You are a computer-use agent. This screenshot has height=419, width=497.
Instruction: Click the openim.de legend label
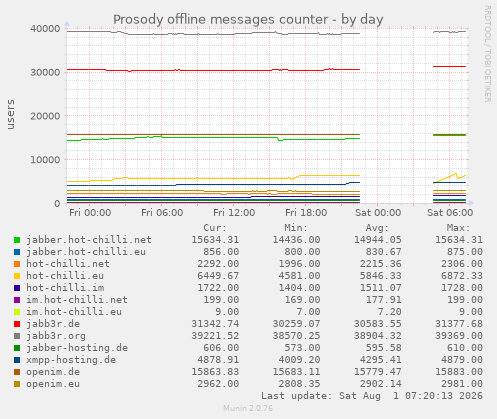click(x=53, y=372)
